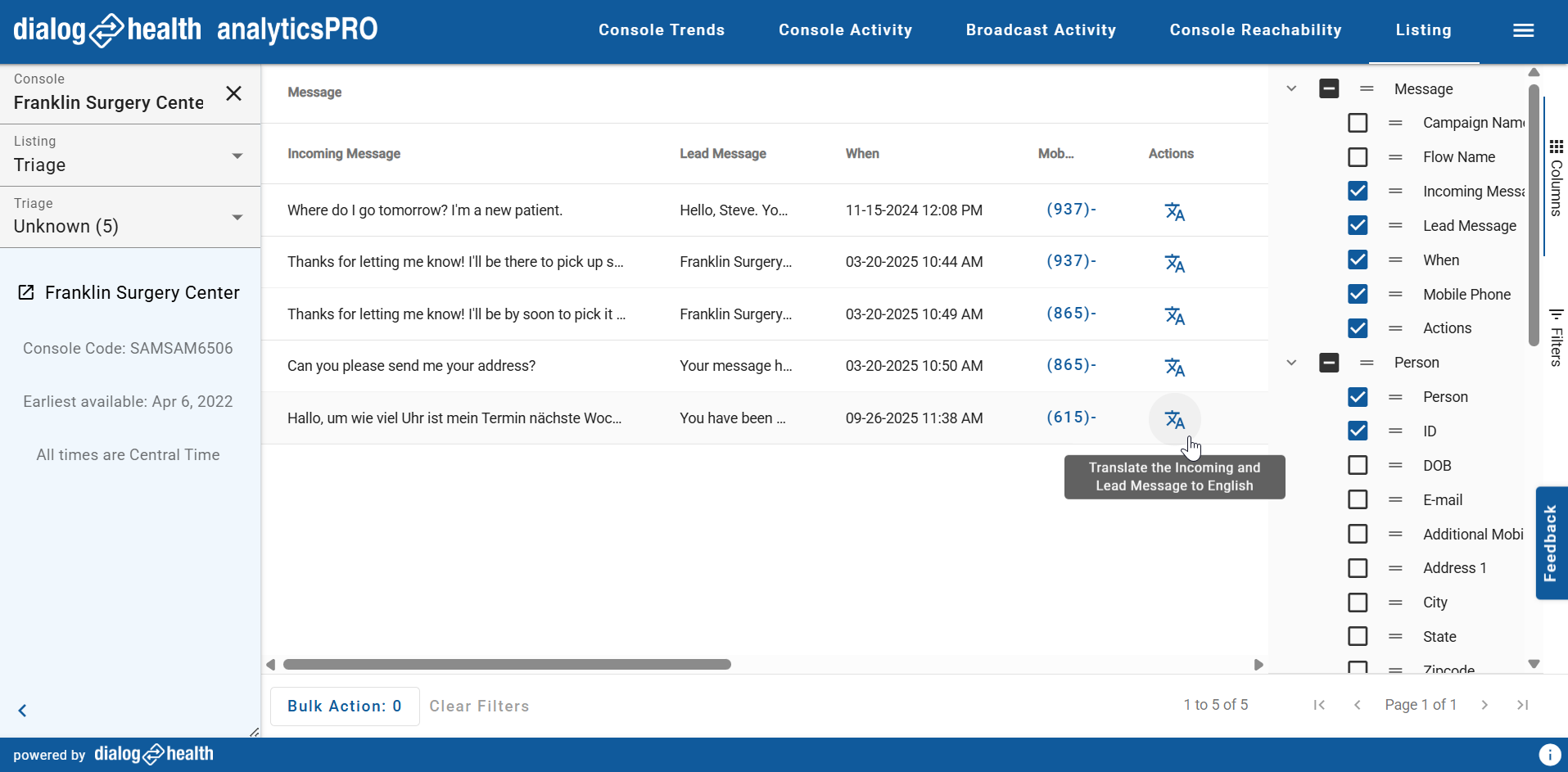Click the Bulk Action: 0 button

point(344,706)
